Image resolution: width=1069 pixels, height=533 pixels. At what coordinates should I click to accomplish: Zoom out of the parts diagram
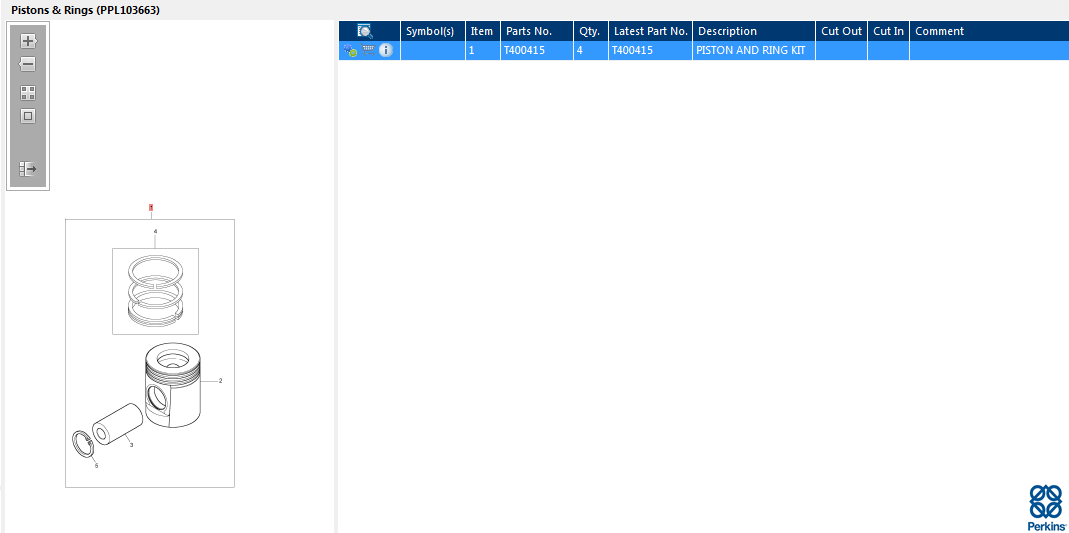(27, 65)
